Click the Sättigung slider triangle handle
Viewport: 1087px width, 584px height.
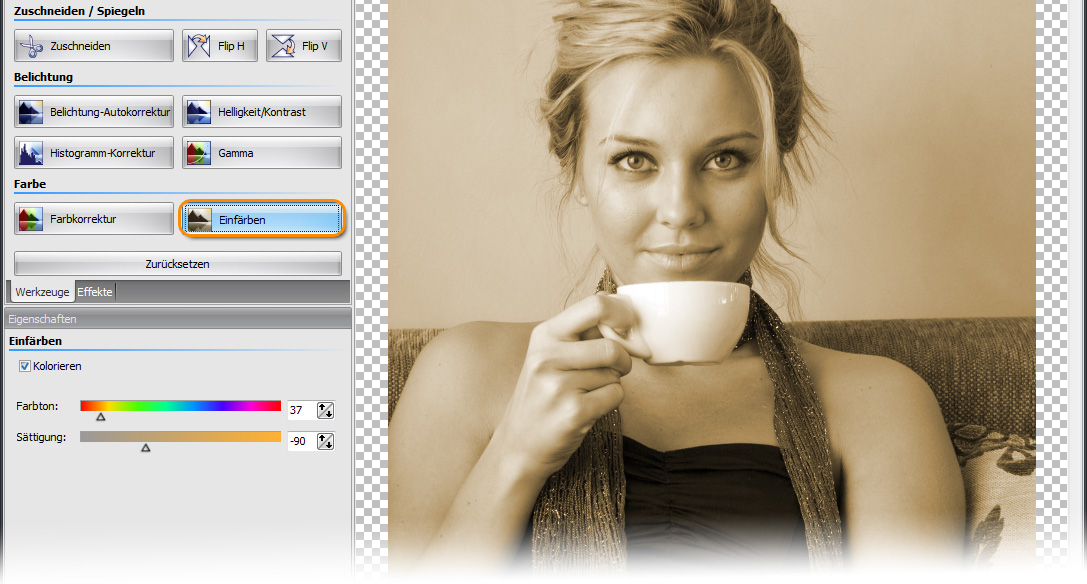coord(146,448)
